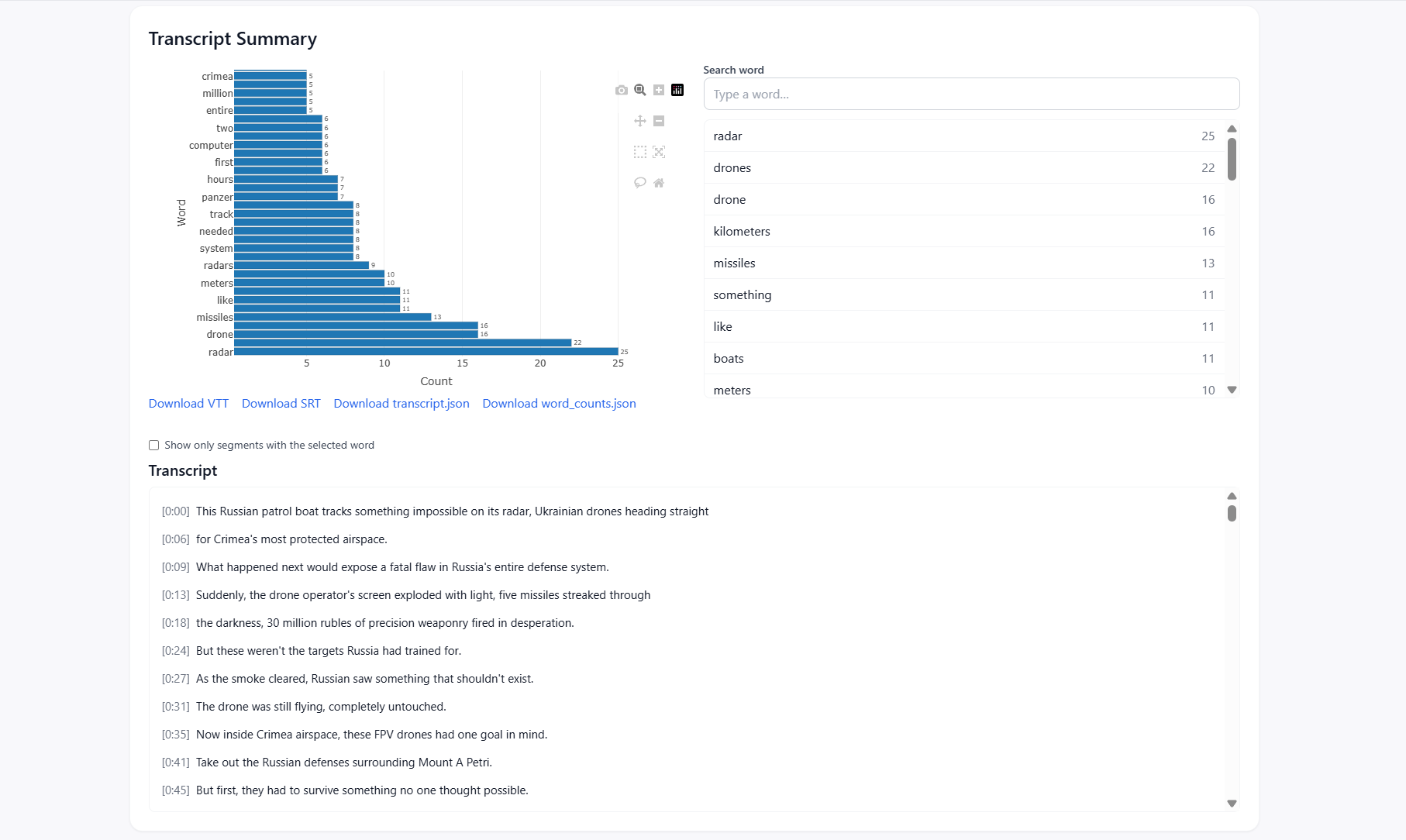
Task: Select the Pan tool on chart
Action: tap(640, 121)
